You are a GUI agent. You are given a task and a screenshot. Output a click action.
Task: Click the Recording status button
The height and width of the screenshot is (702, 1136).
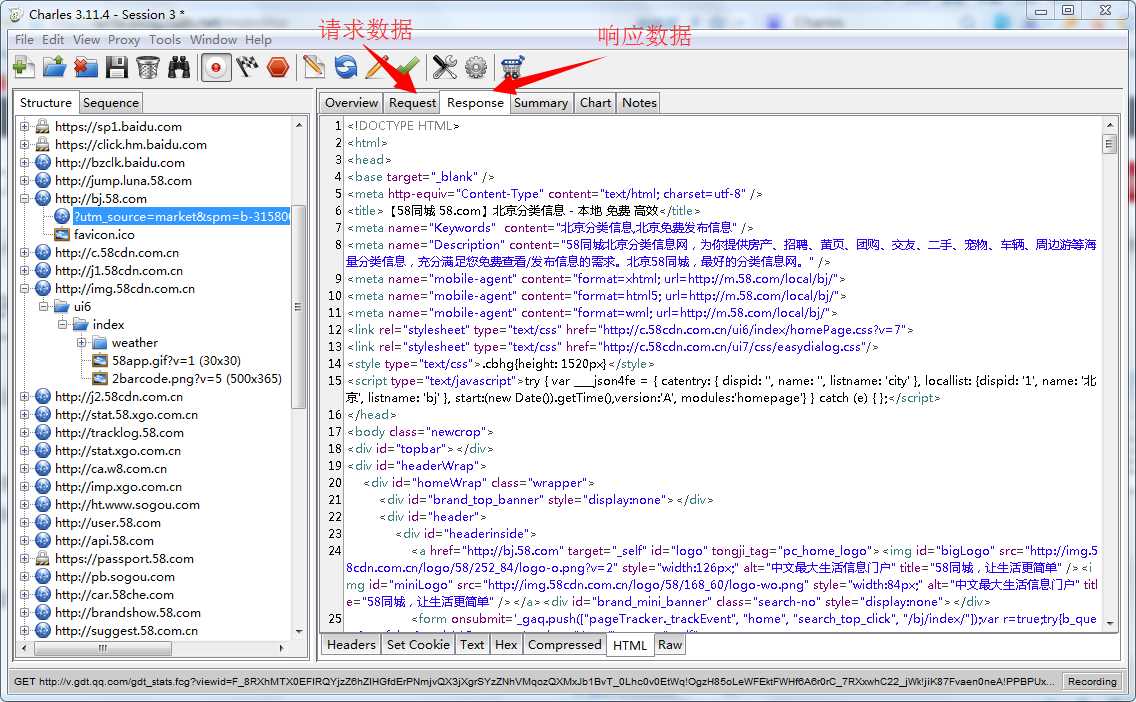pyautogui.click(x=1092, y=681)
